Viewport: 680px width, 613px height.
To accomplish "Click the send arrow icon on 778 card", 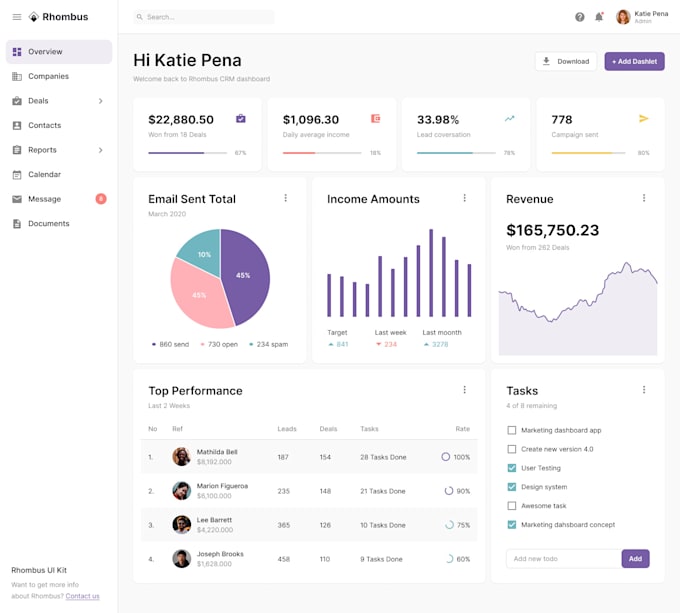I will click(x=644, y=118).
